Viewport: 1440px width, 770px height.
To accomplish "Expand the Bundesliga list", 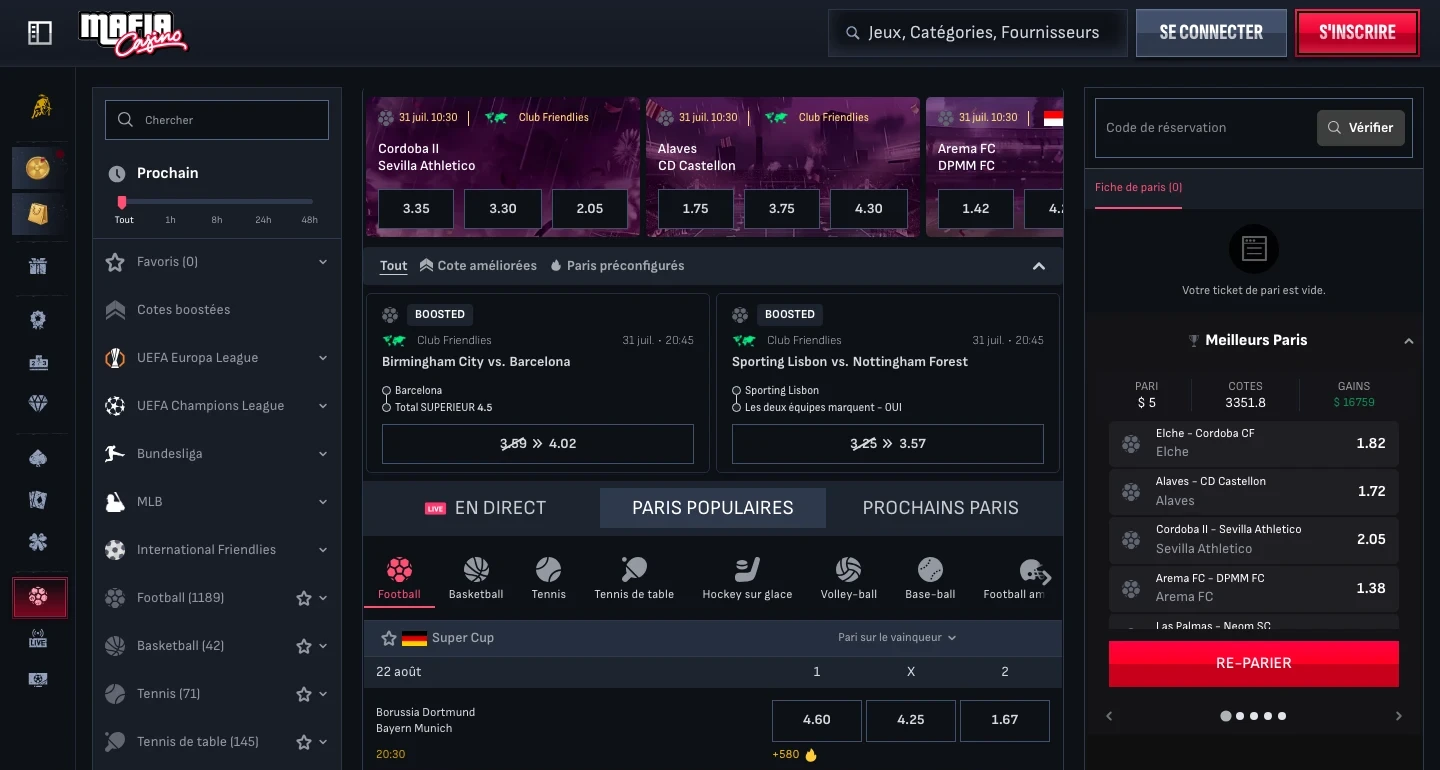I will tap(323, 454).
